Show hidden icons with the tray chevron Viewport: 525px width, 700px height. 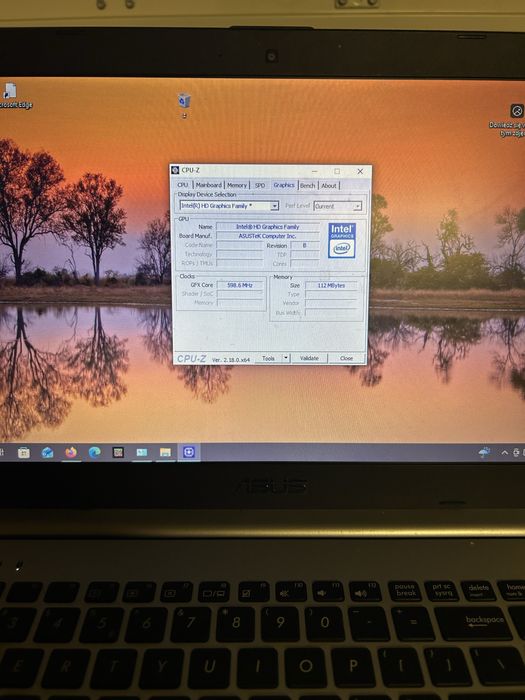[504, 453]
